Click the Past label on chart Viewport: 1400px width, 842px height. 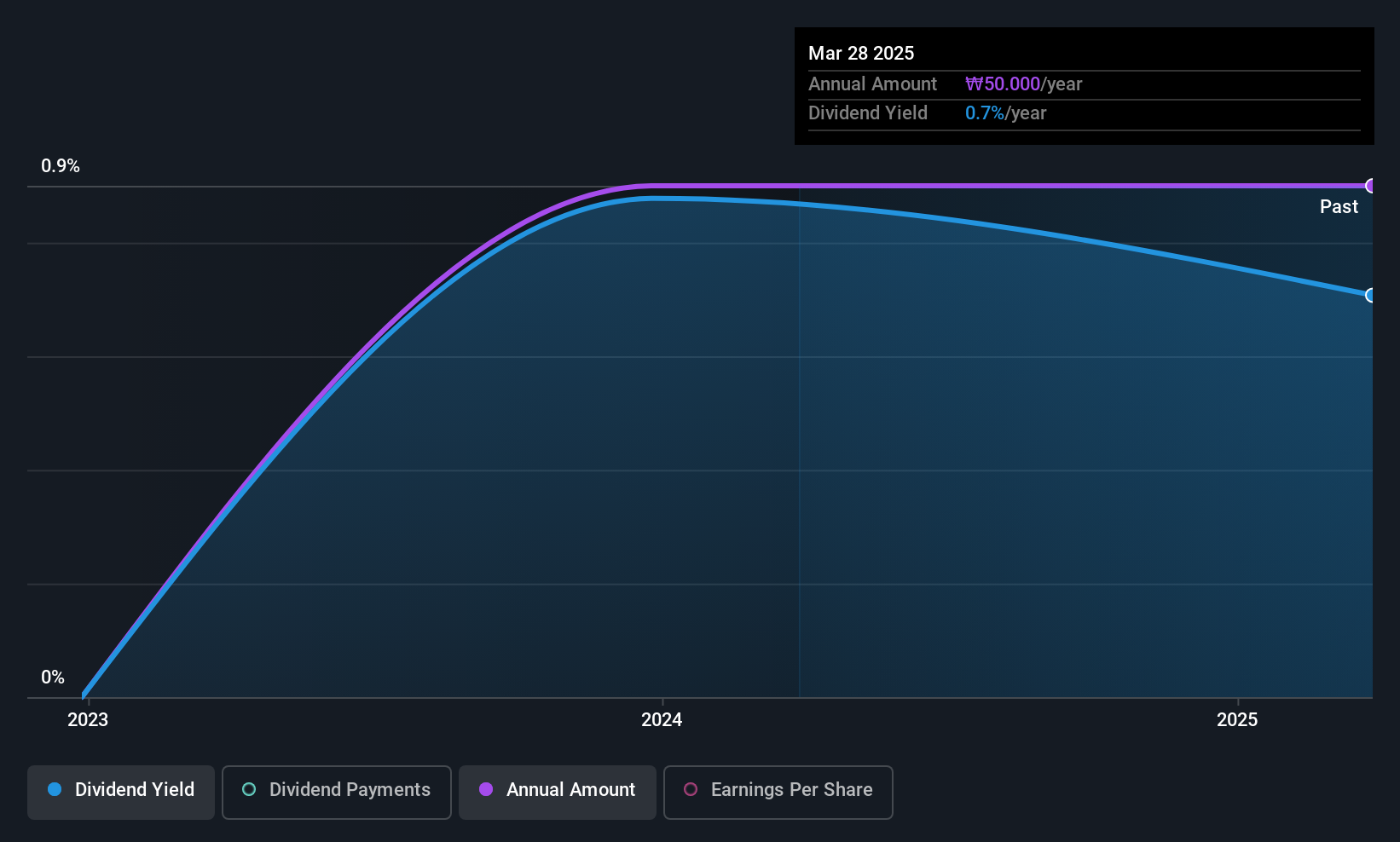pyautogui.click(x=1339, y=207)
